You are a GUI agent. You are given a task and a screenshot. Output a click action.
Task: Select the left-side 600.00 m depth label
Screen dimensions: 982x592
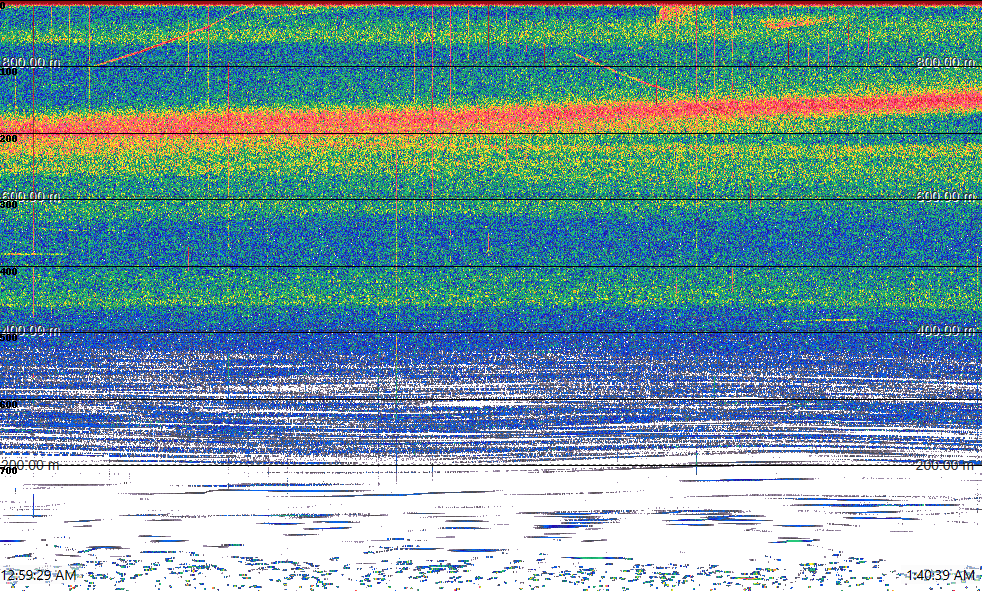[31, 196]
